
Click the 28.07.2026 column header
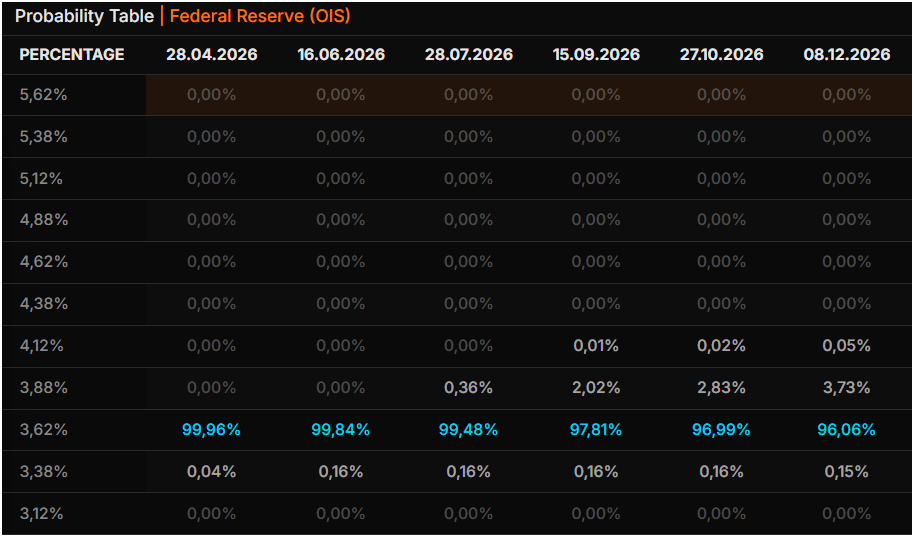click(x=468, y=54)
